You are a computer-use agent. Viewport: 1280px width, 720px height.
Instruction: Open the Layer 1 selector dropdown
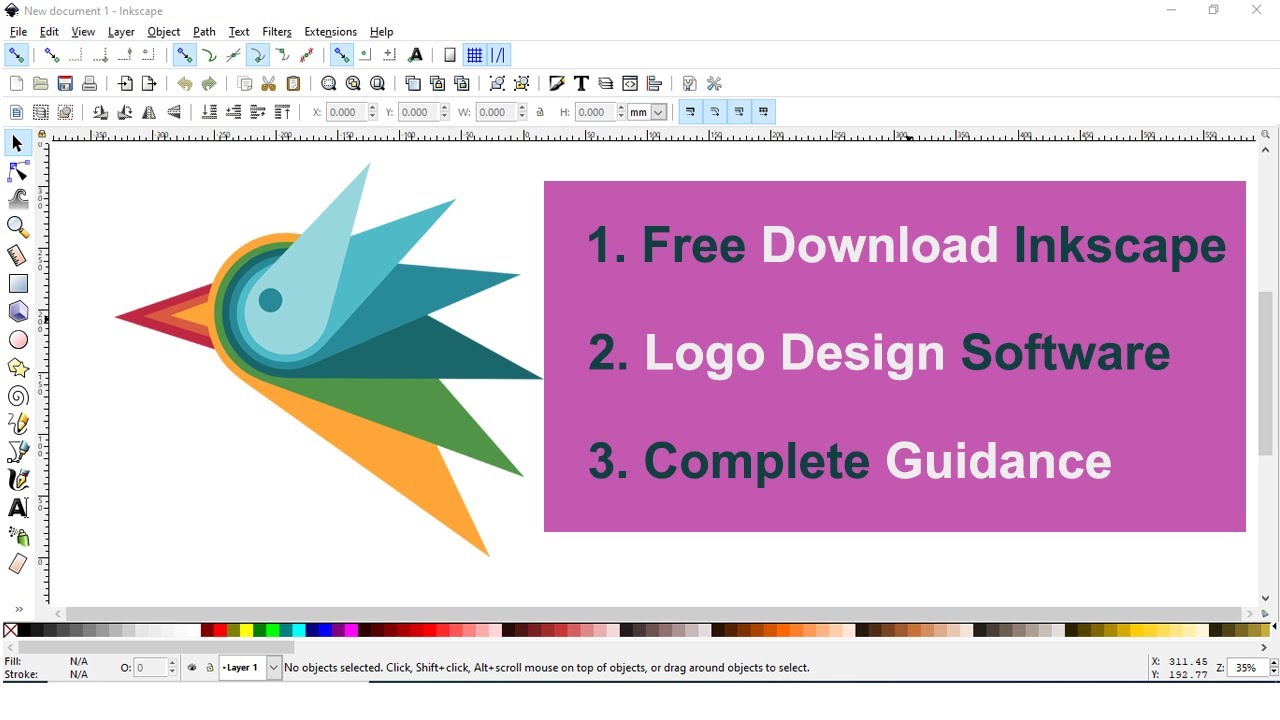(273, 668)
